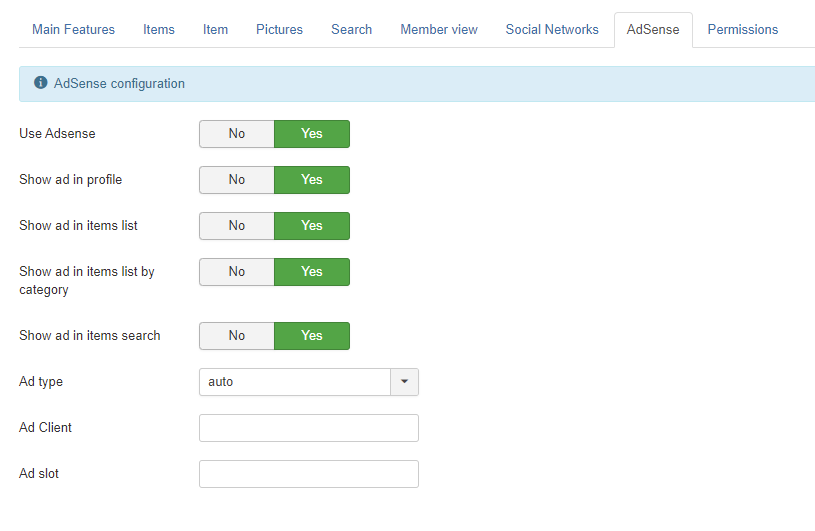Click the 'Ad Client' label

(45, 428)
